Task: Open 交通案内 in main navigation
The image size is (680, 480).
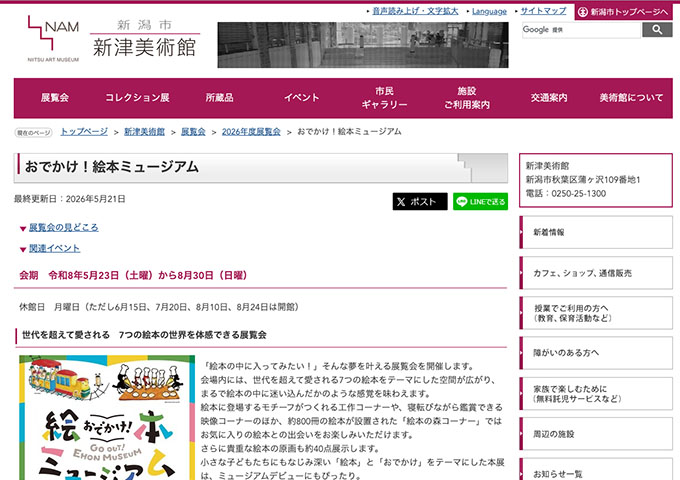Action: click(x=549, y=98)
